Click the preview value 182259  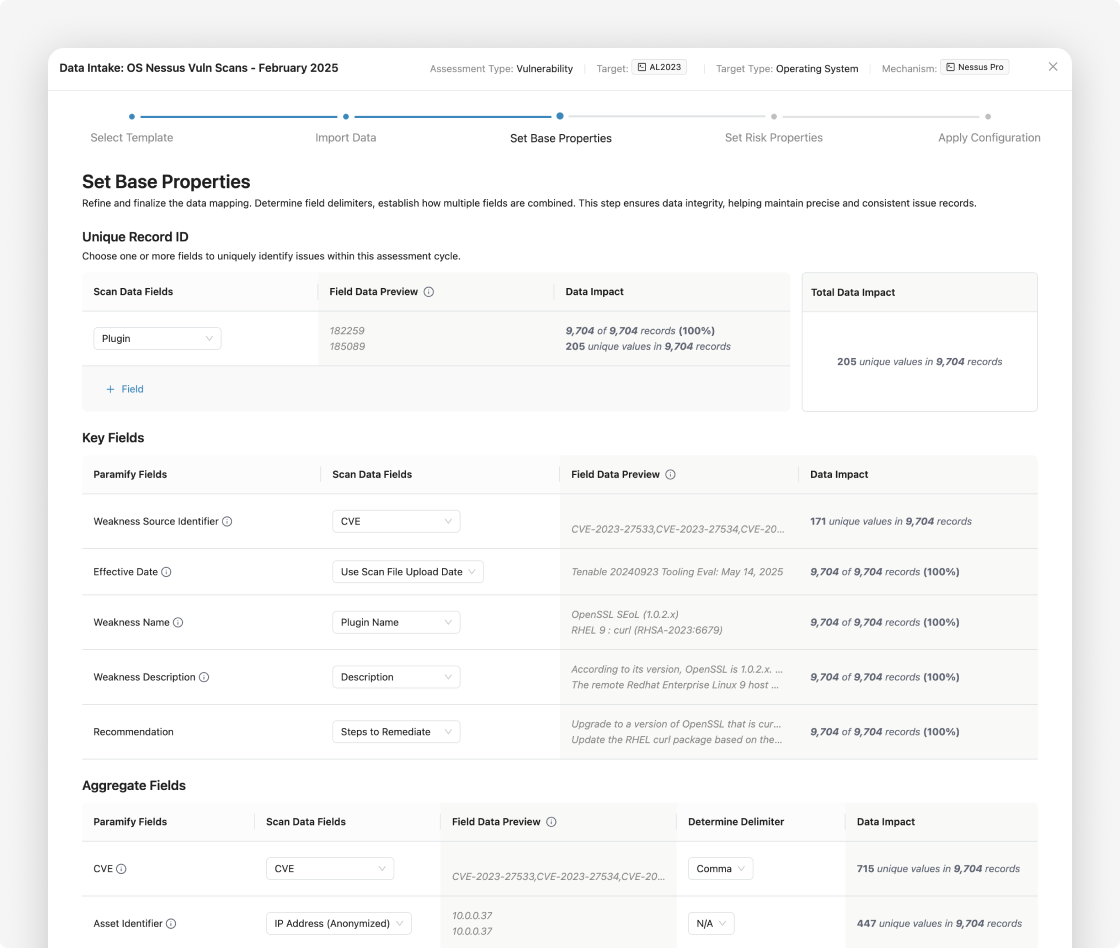(347, 331)
